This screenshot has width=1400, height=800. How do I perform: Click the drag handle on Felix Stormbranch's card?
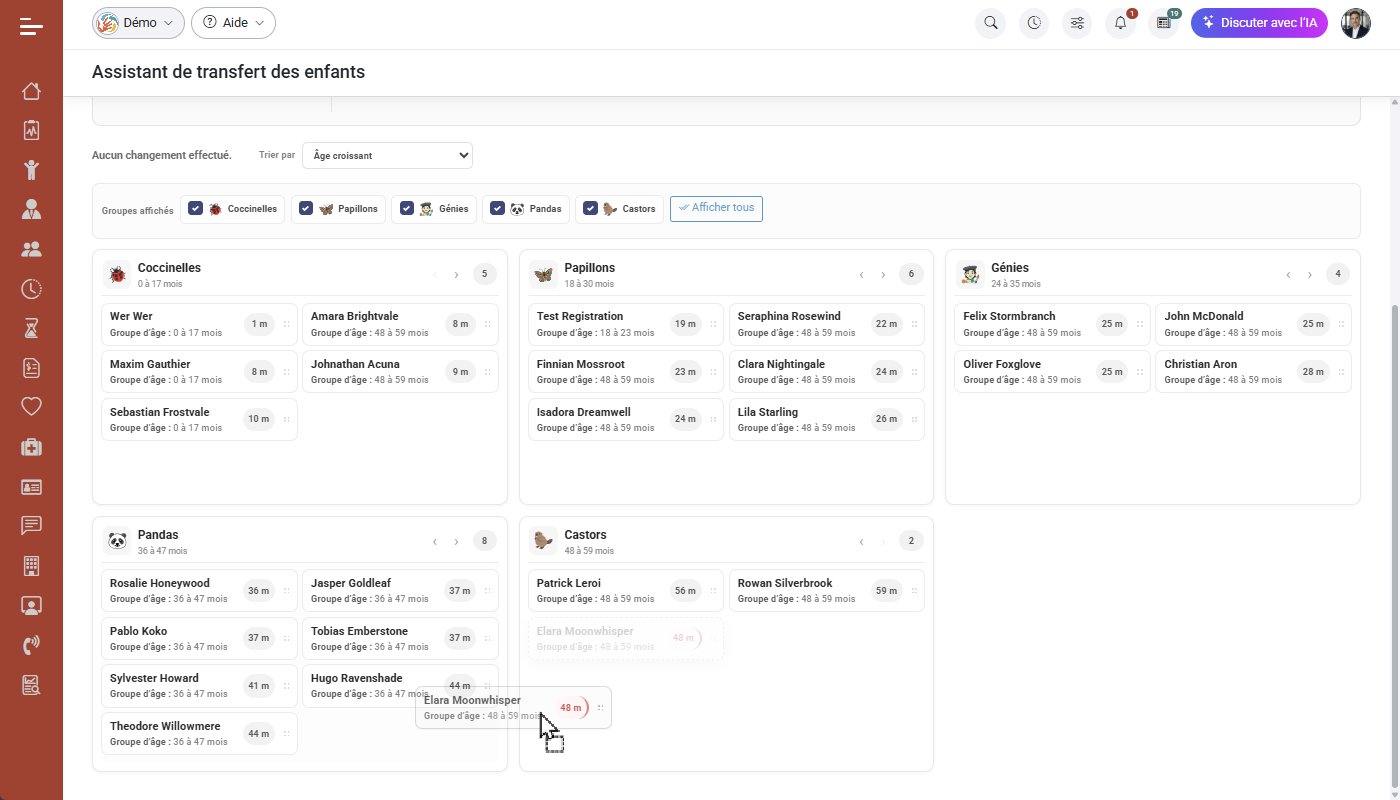point(1140,324)
